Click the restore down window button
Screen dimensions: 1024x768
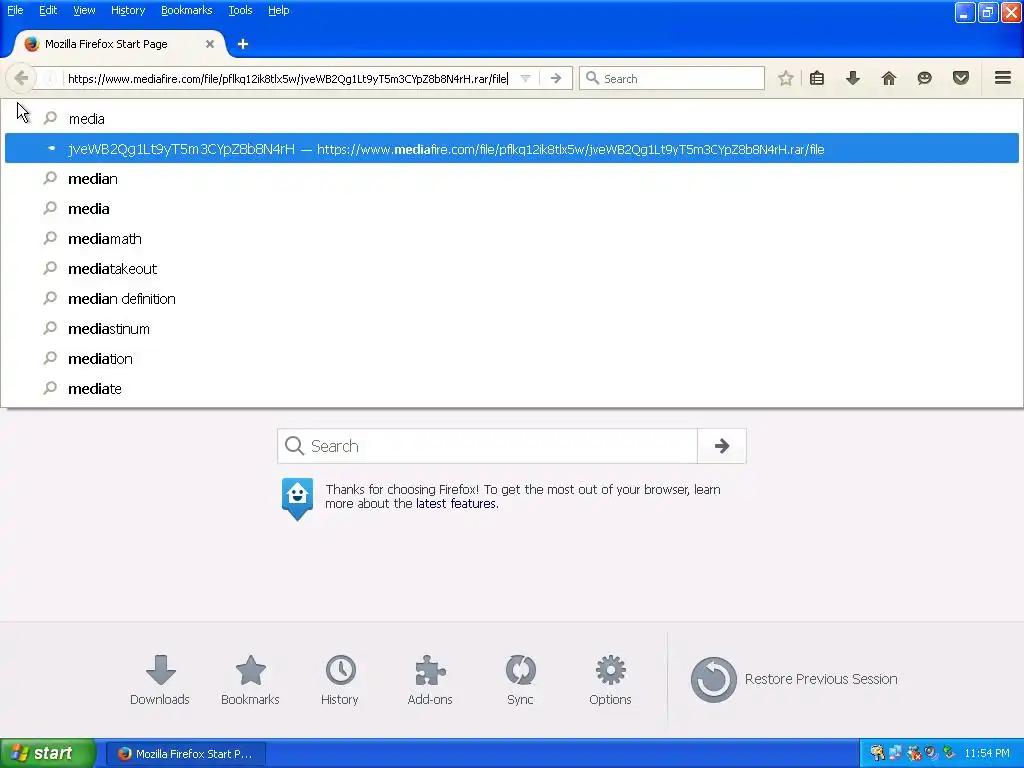click(x=988, y=12)
